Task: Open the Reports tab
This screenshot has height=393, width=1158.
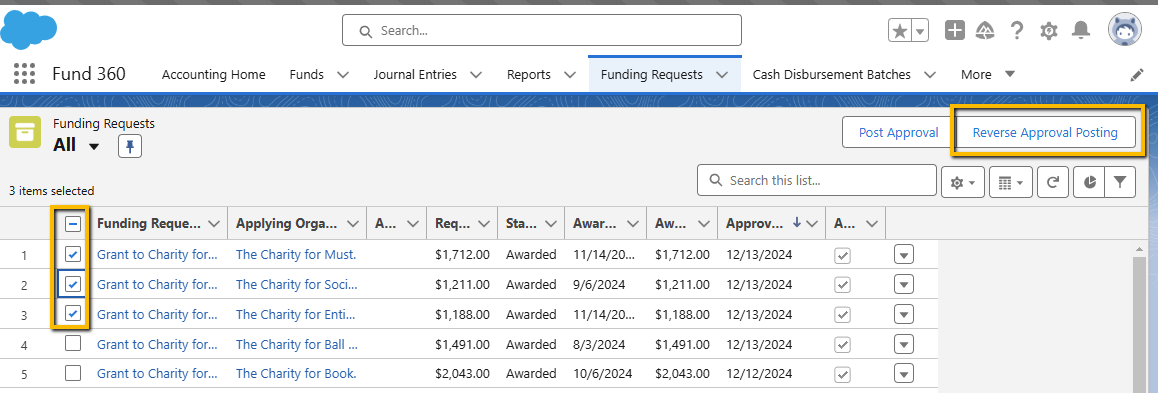Action: pos(529,75)
